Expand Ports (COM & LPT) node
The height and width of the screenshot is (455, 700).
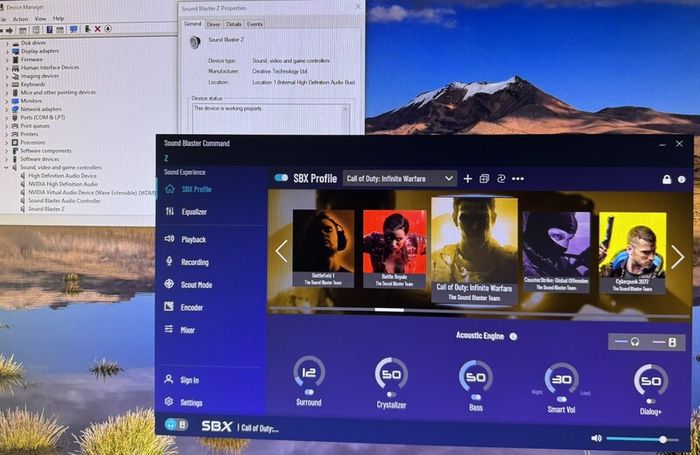[6, 118]
